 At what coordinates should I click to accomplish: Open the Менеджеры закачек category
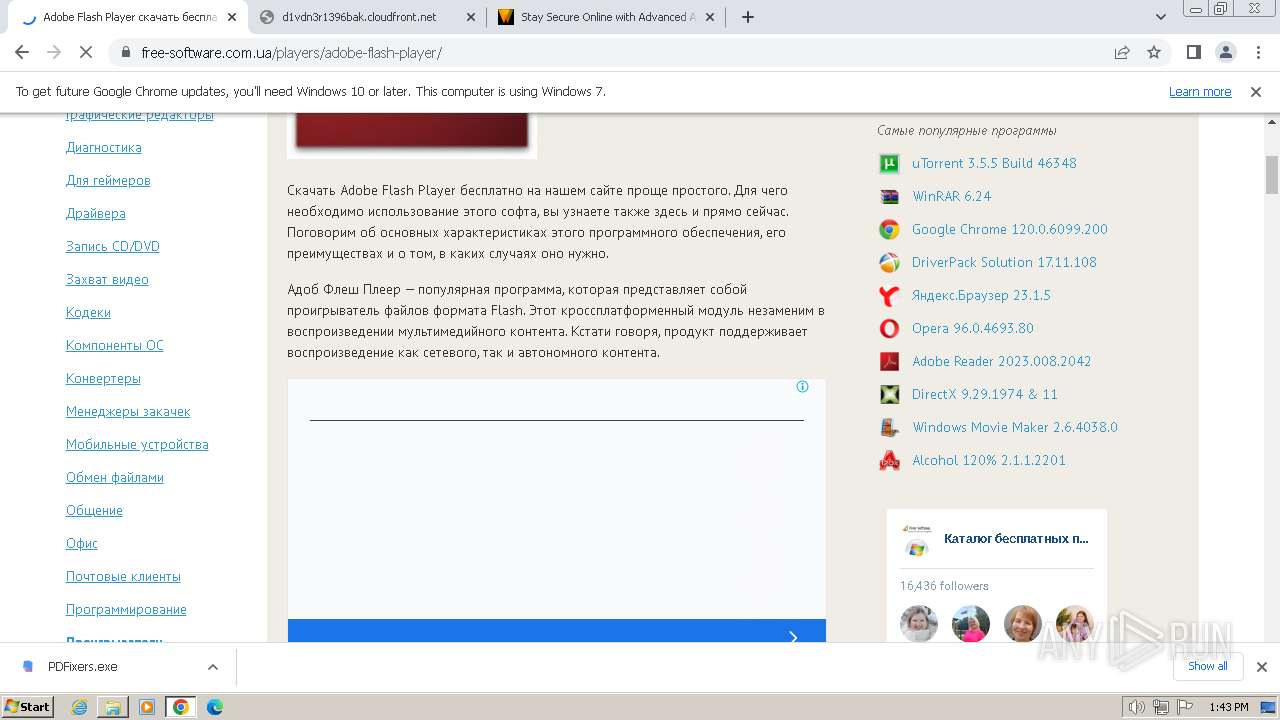(128, 412)
